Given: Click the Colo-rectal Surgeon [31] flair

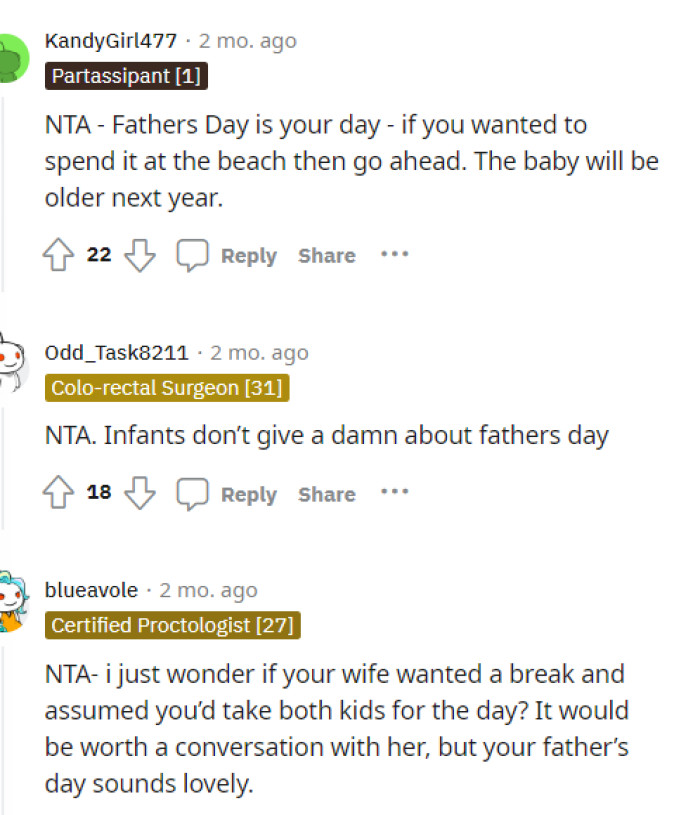Looking at the screenshot, I should (x=166, y=388).
